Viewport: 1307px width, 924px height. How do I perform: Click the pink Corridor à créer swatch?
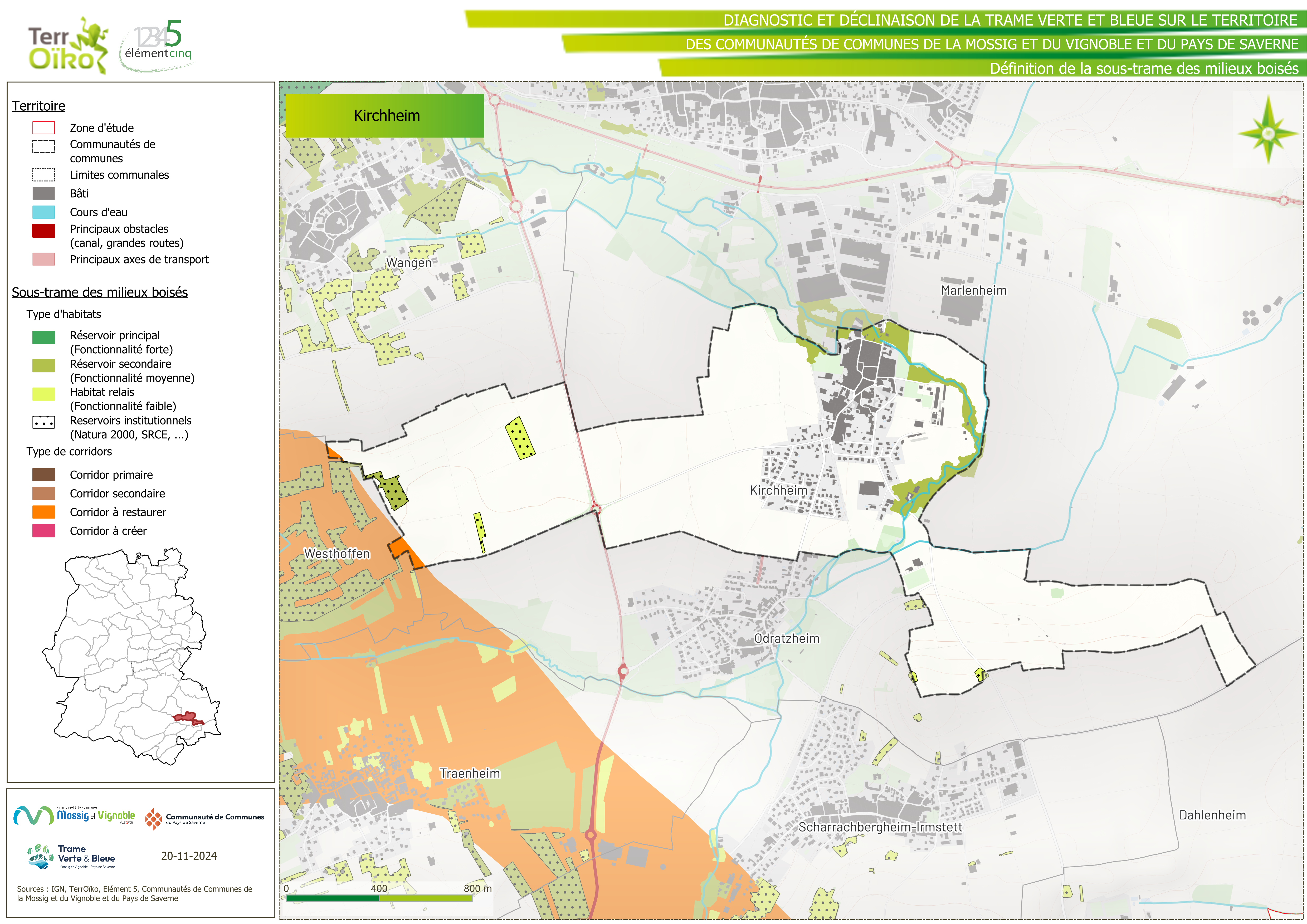pyautogui.click(x=43, y=531)
